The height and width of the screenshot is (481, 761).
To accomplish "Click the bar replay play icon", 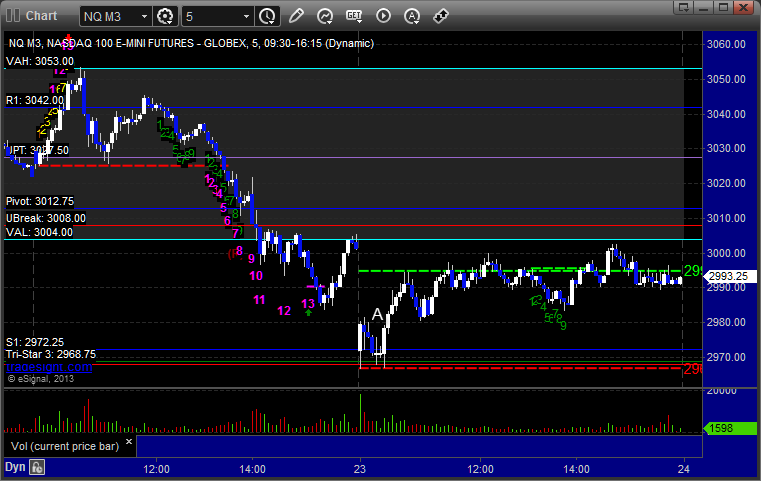I will 383,16.
